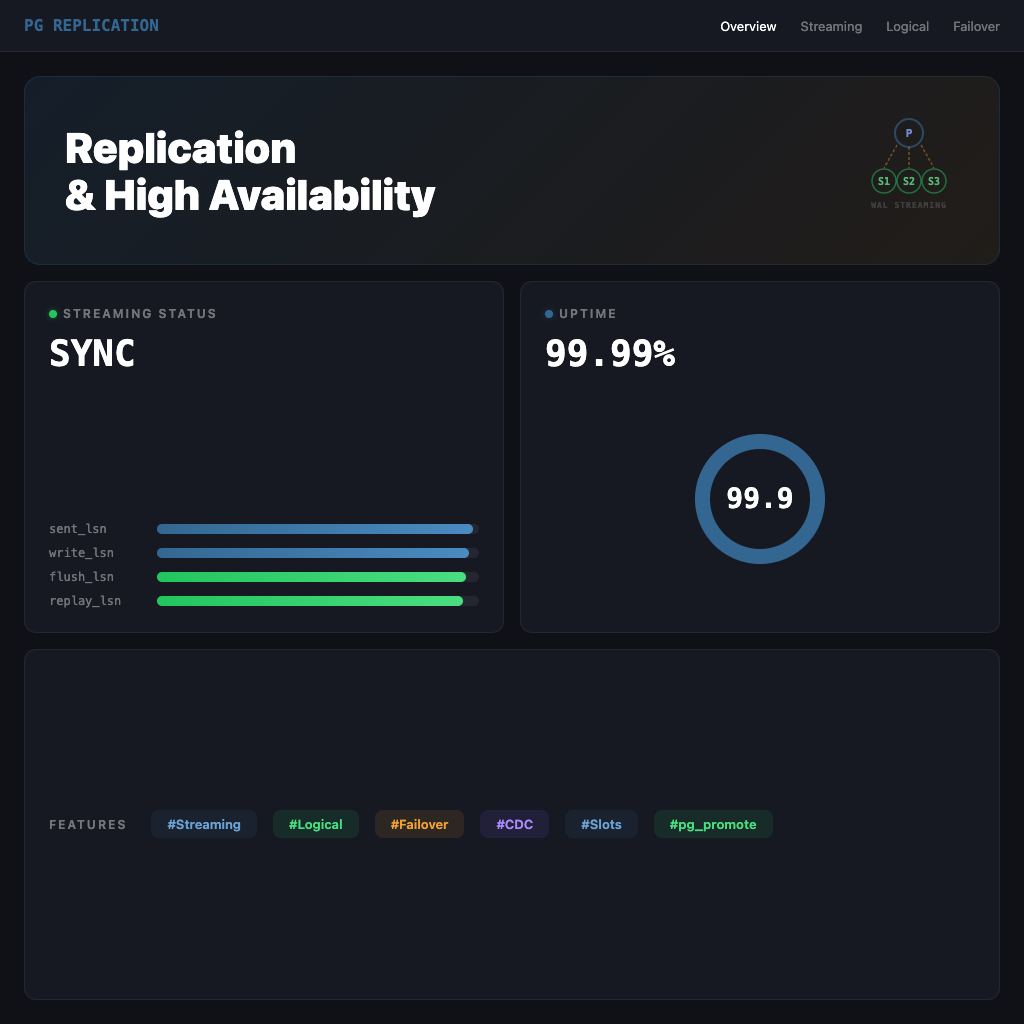Switch to the Streaming nav tab
Image resolution: width=1024 pixels, height=1024 pixels.
coord(831,27)
